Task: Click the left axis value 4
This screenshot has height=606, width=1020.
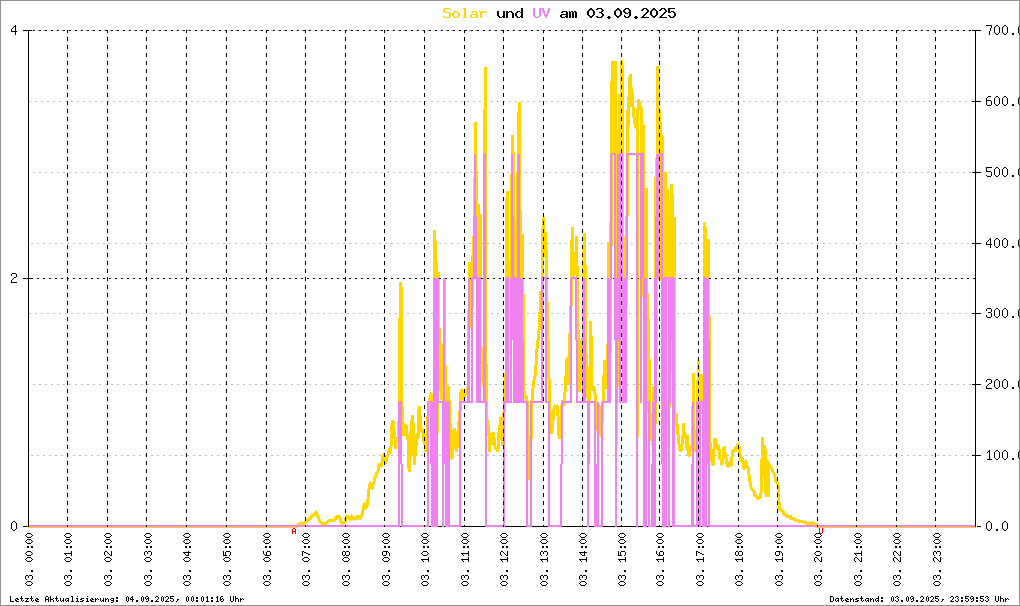Action: click(x=14, y=30)
